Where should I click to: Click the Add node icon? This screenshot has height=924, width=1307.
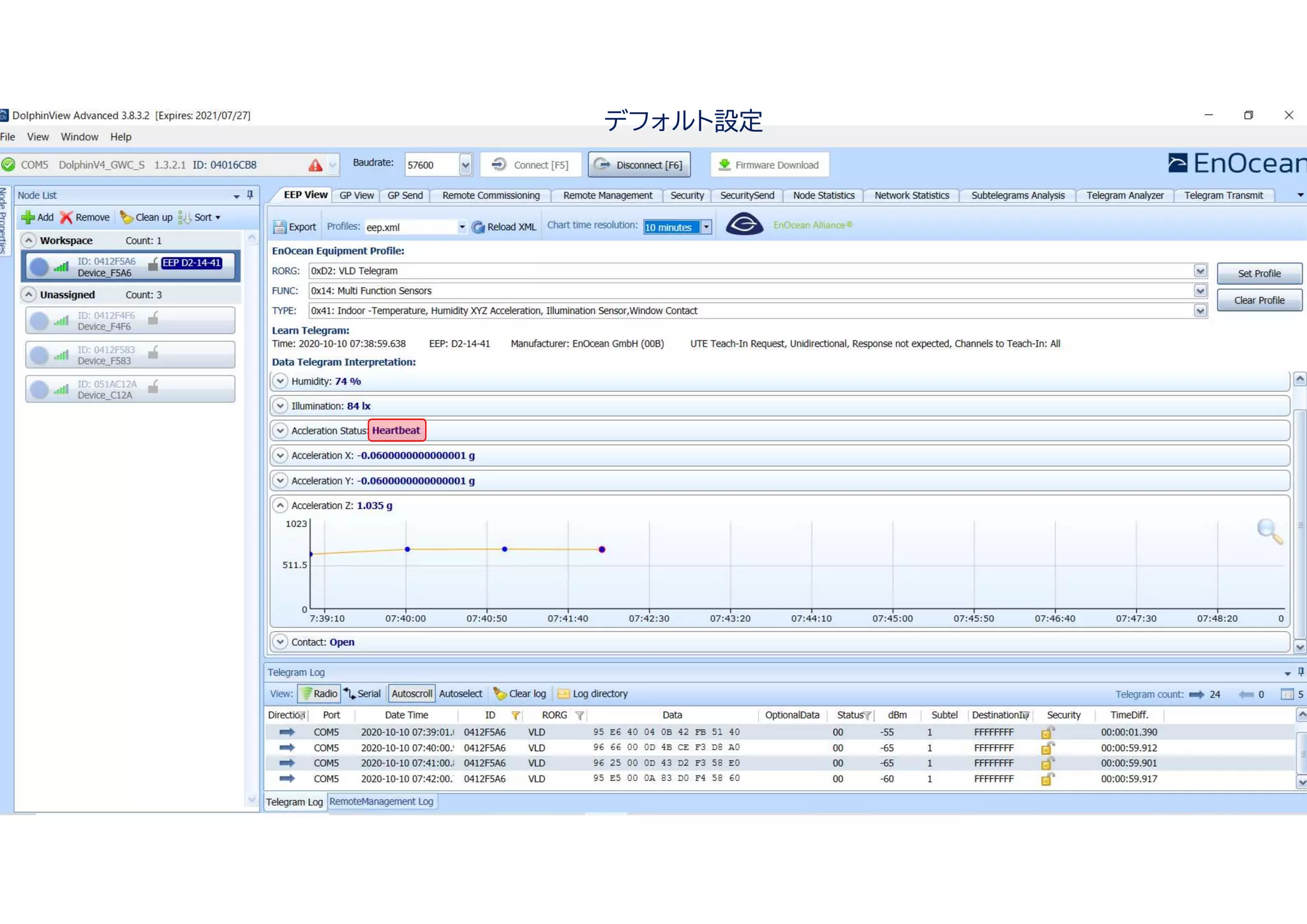pyautogui.click(x=27, y=218)
